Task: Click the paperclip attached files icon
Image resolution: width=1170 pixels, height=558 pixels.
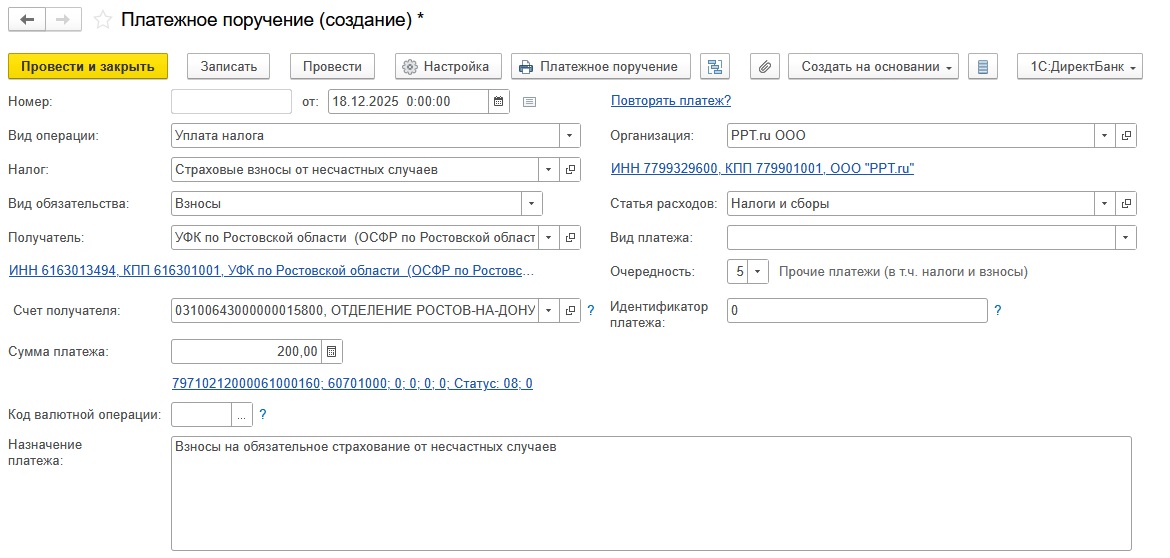Action: (764, 66)
